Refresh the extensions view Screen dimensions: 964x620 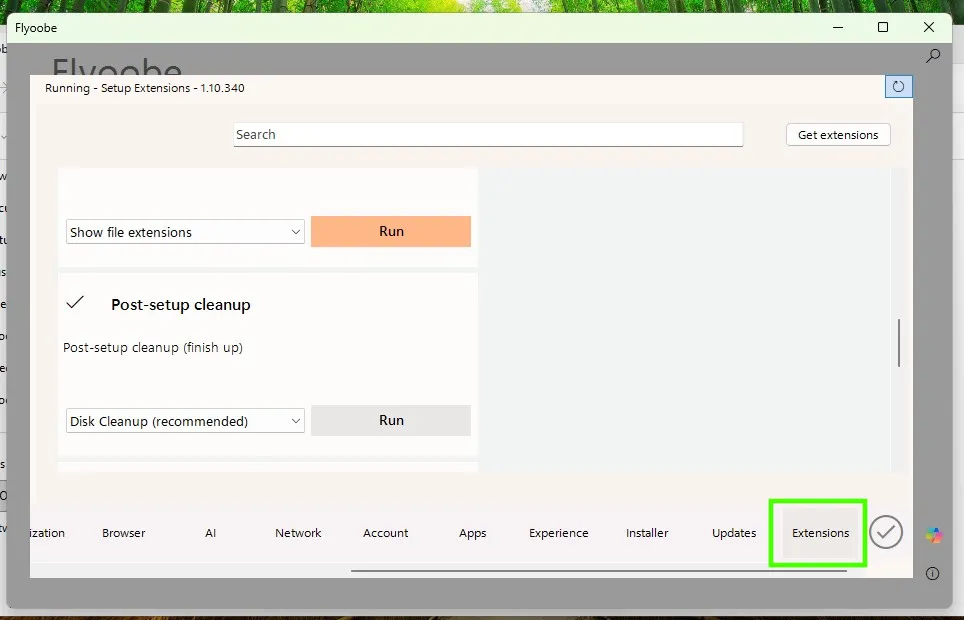pos(898,86)
